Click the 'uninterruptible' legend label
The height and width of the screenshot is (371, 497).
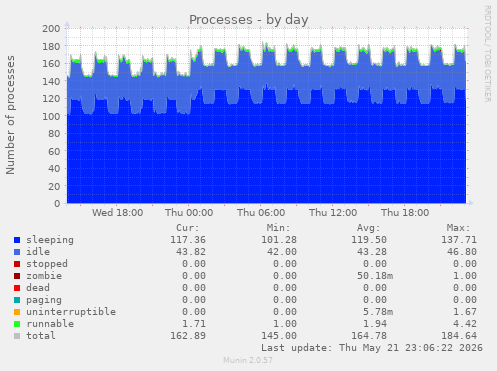[71, 312]
